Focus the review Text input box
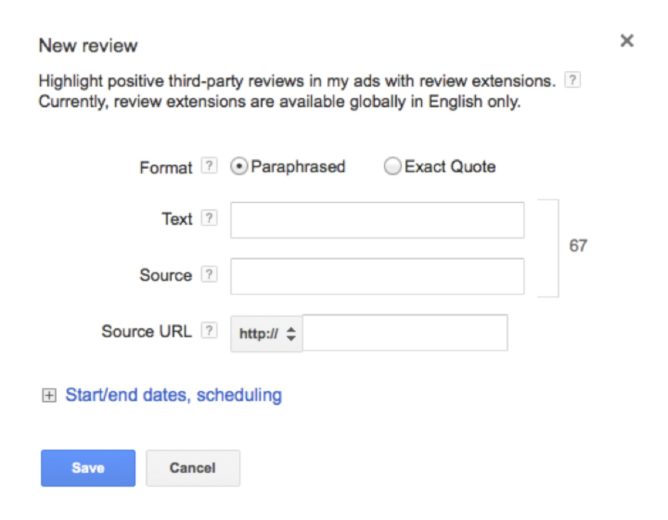668x520 pixels. [377, 220]
